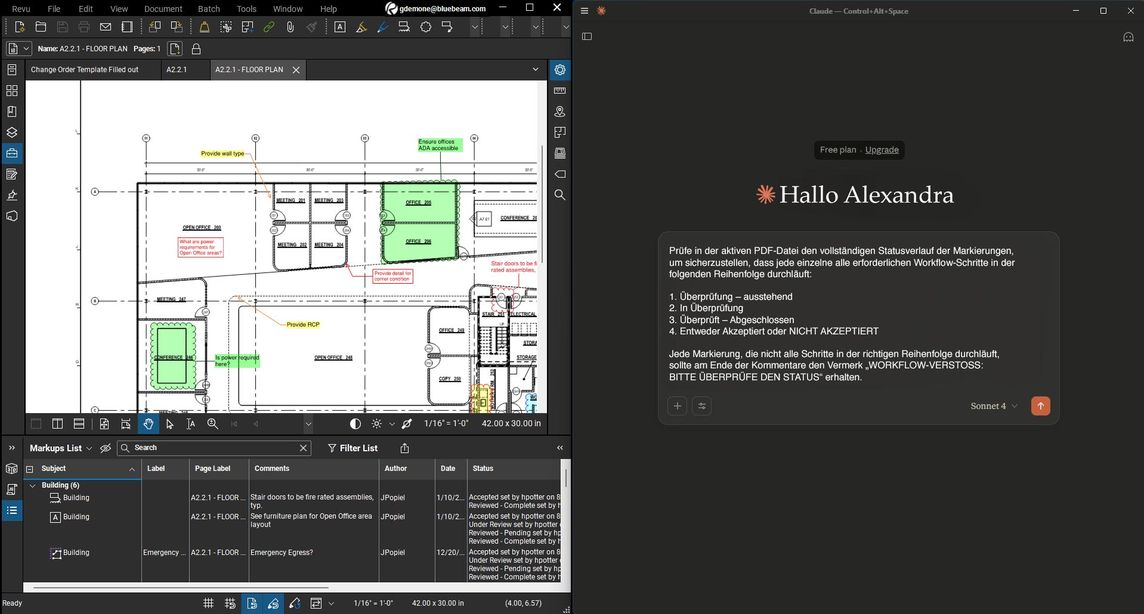
Task: Click the Export Markups icon
Action: point(404,448)
